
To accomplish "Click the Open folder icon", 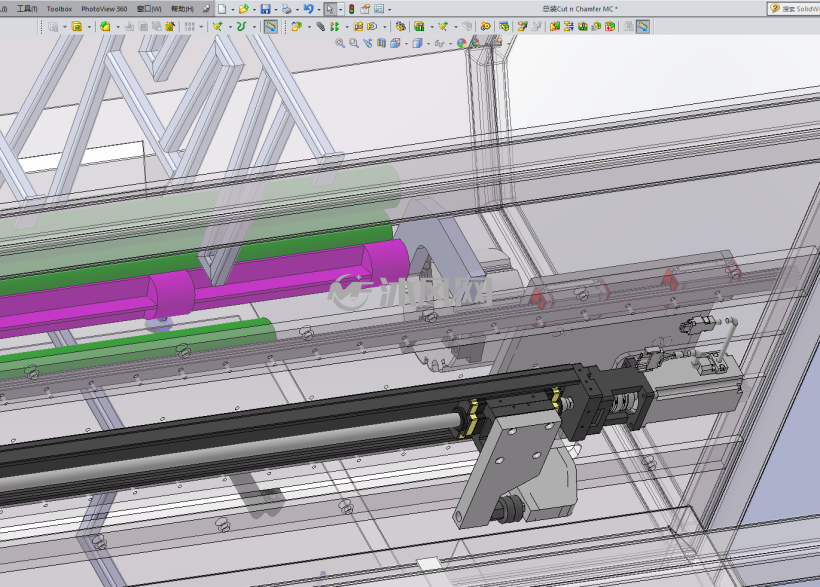I will 244,9.
